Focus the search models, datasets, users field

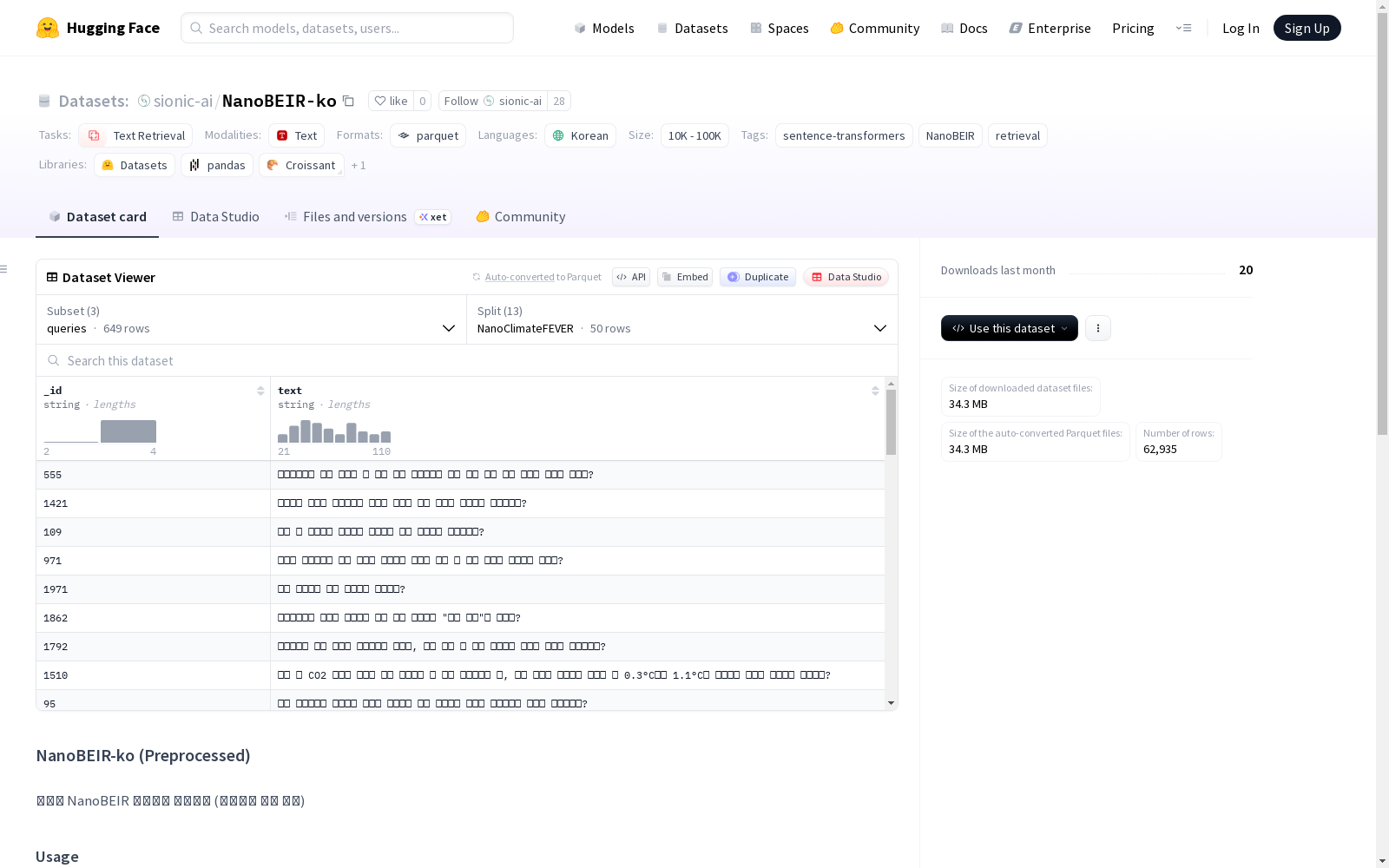347,28
